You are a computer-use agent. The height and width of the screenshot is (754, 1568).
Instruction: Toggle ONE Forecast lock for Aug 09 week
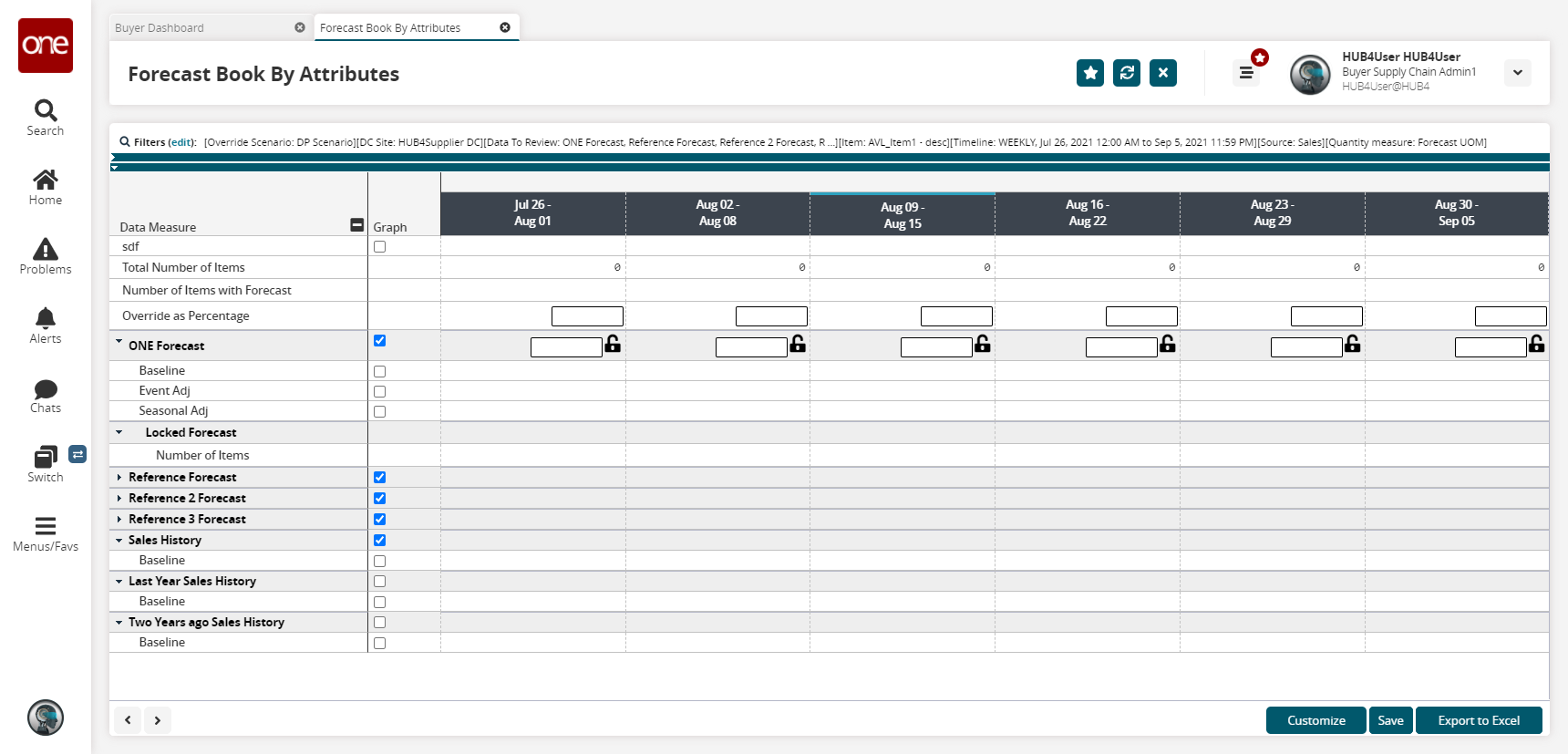(x=983, y=344)
